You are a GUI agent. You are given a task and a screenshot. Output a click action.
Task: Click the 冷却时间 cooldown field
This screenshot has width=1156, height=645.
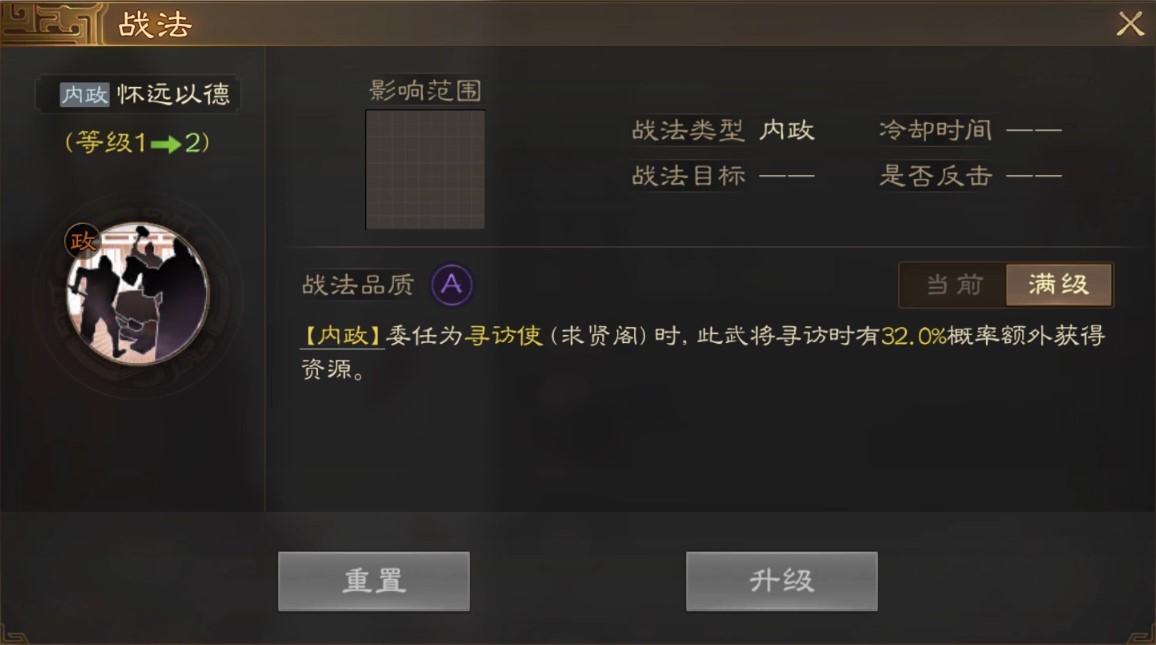(x=970, y=130)
